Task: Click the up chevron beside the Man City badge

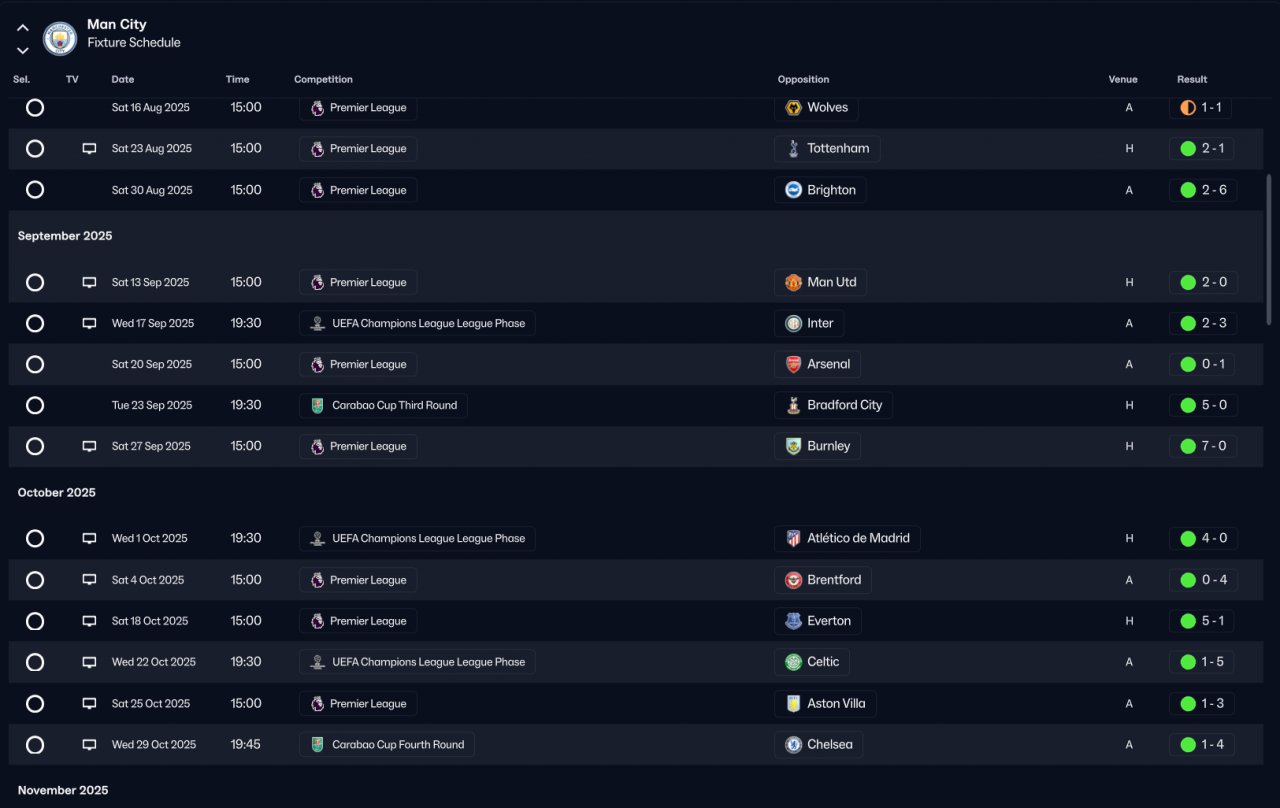Action: [23, 28]
